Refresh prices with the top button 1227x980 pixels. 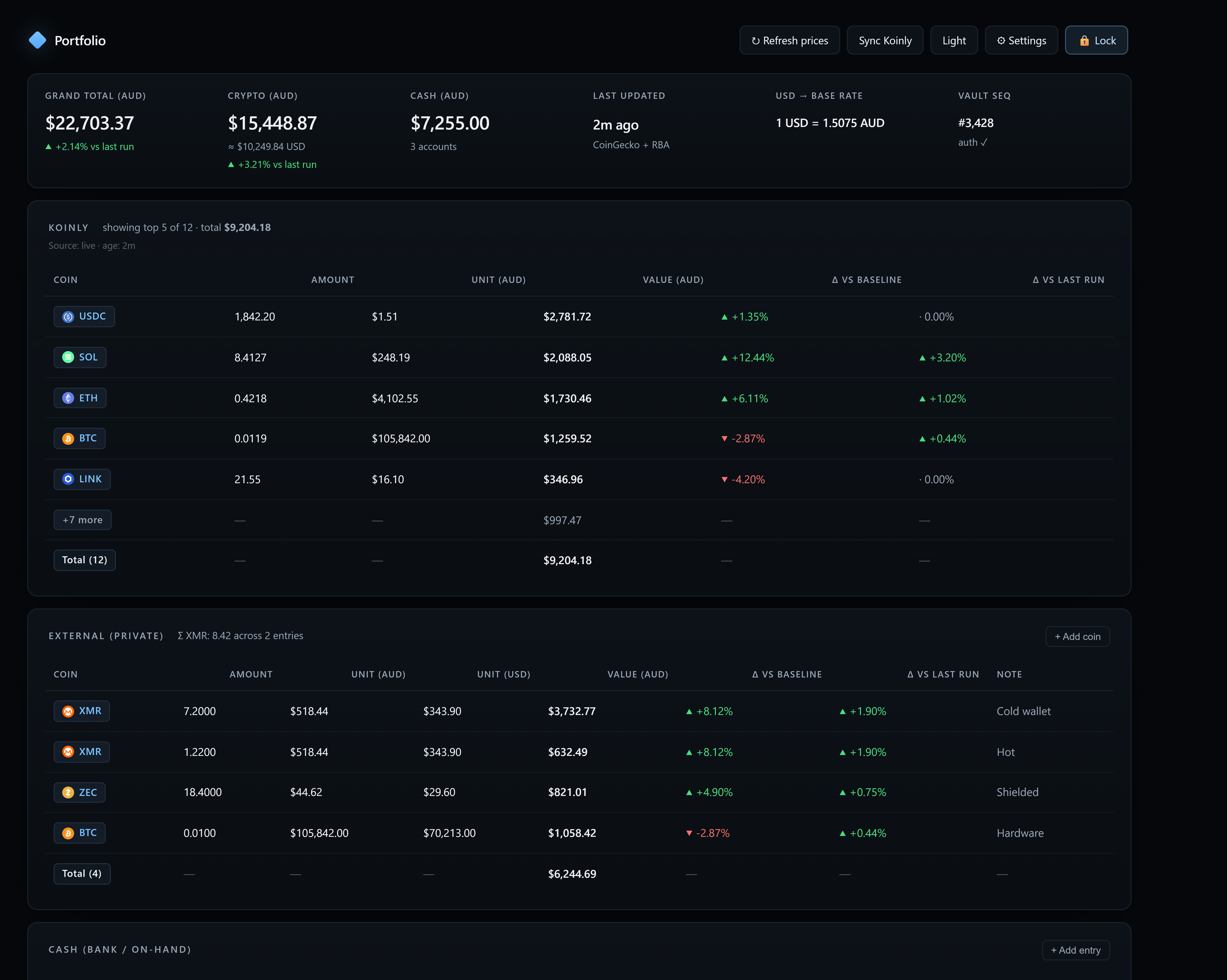coord(789,40)
